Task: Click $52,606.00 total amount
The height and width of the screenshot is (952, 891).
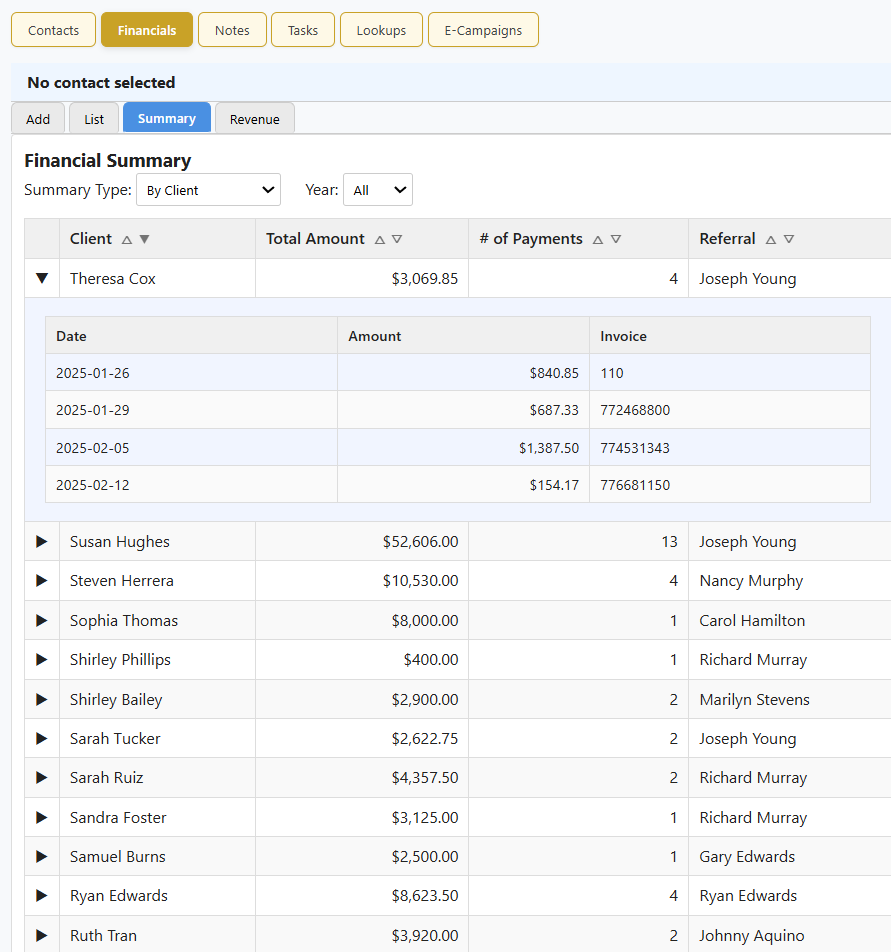Action: (421, 542)
